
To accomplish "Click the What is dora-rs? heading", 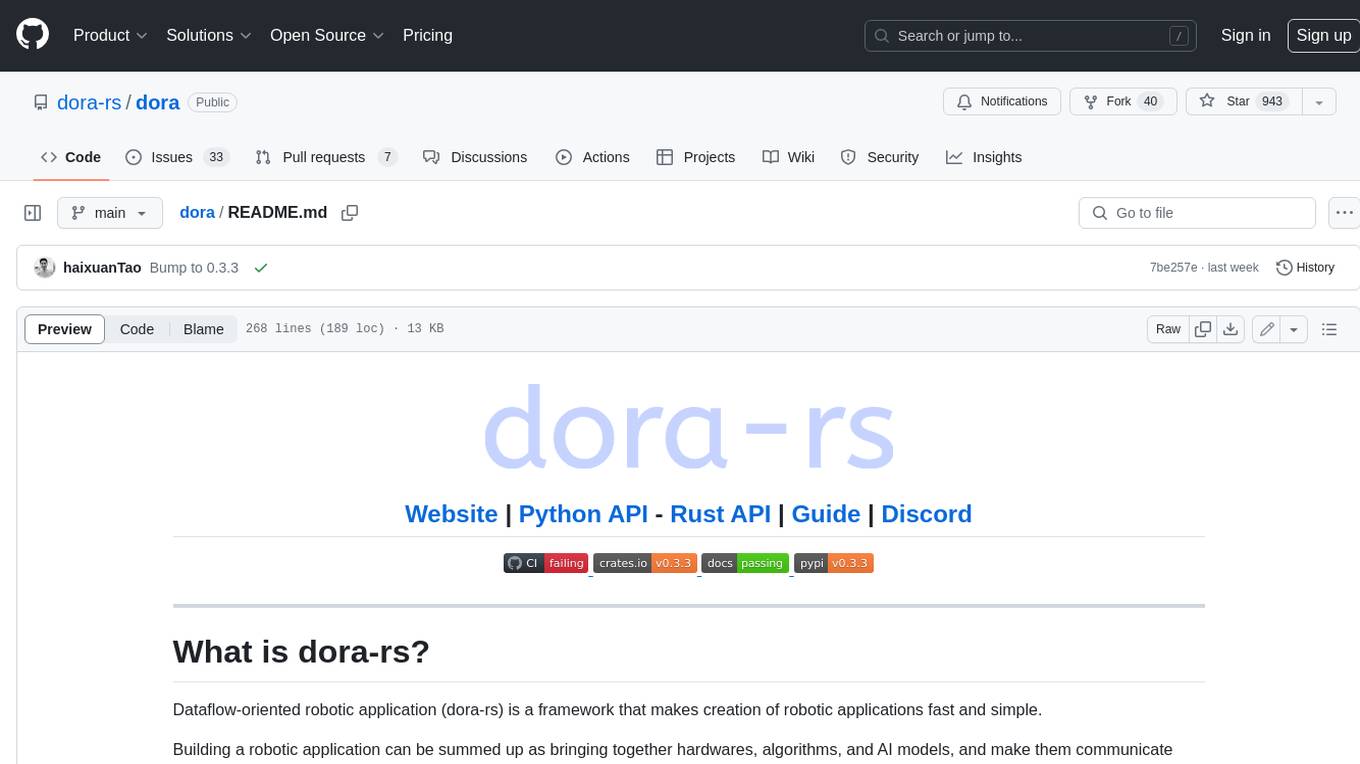I will tap(301, 652).
